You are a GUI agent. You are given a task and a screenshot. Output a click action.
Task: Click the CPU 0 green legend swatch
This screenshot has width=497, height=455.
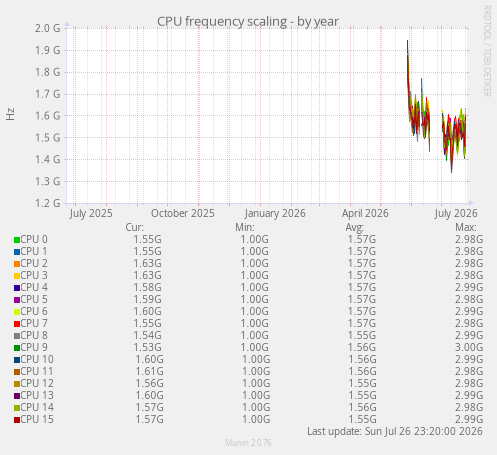pyautogui.click(x=17, y=240)
